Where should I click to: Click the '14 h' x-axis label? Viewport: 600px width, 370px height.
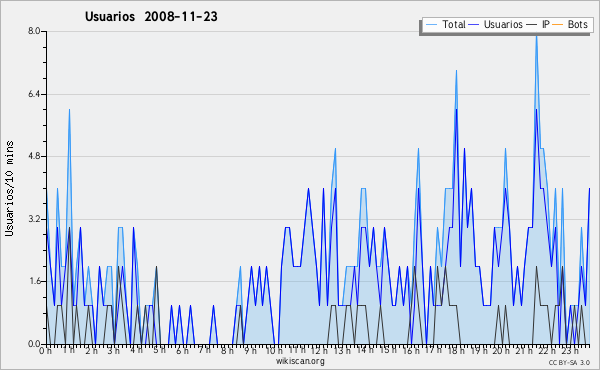point(365,350)
